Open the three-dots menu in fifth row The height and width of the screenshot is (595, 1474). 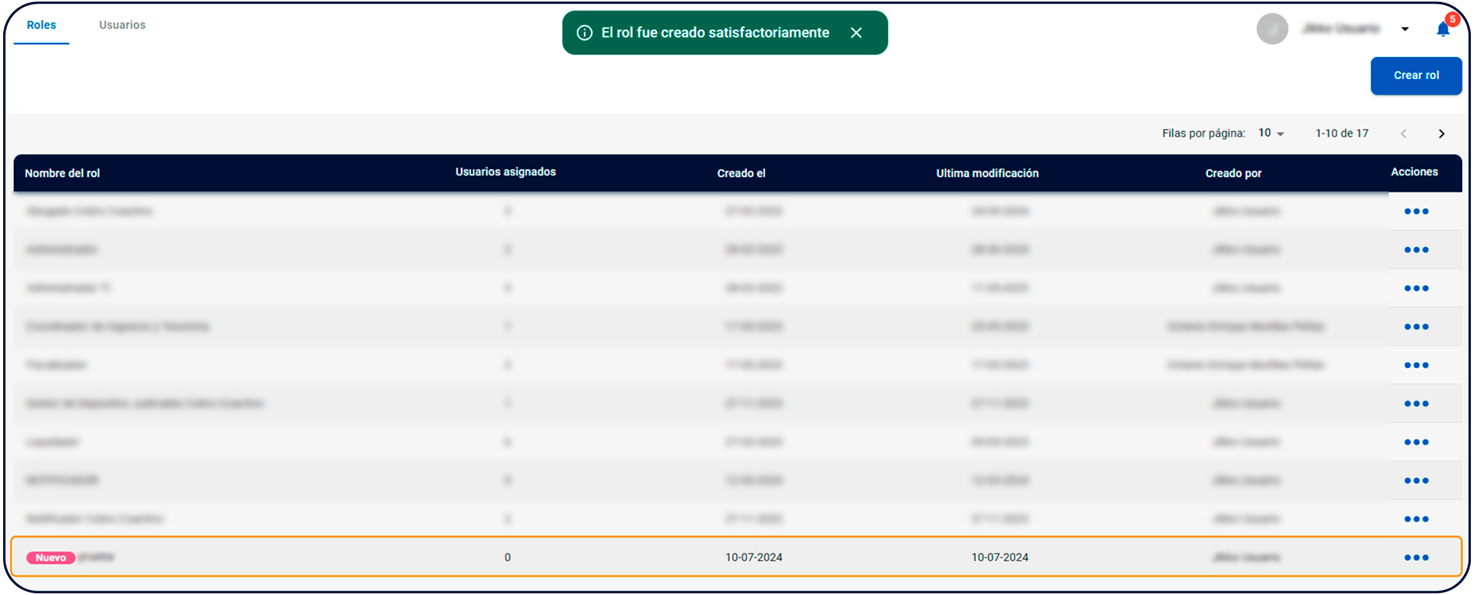point(1416,365)
